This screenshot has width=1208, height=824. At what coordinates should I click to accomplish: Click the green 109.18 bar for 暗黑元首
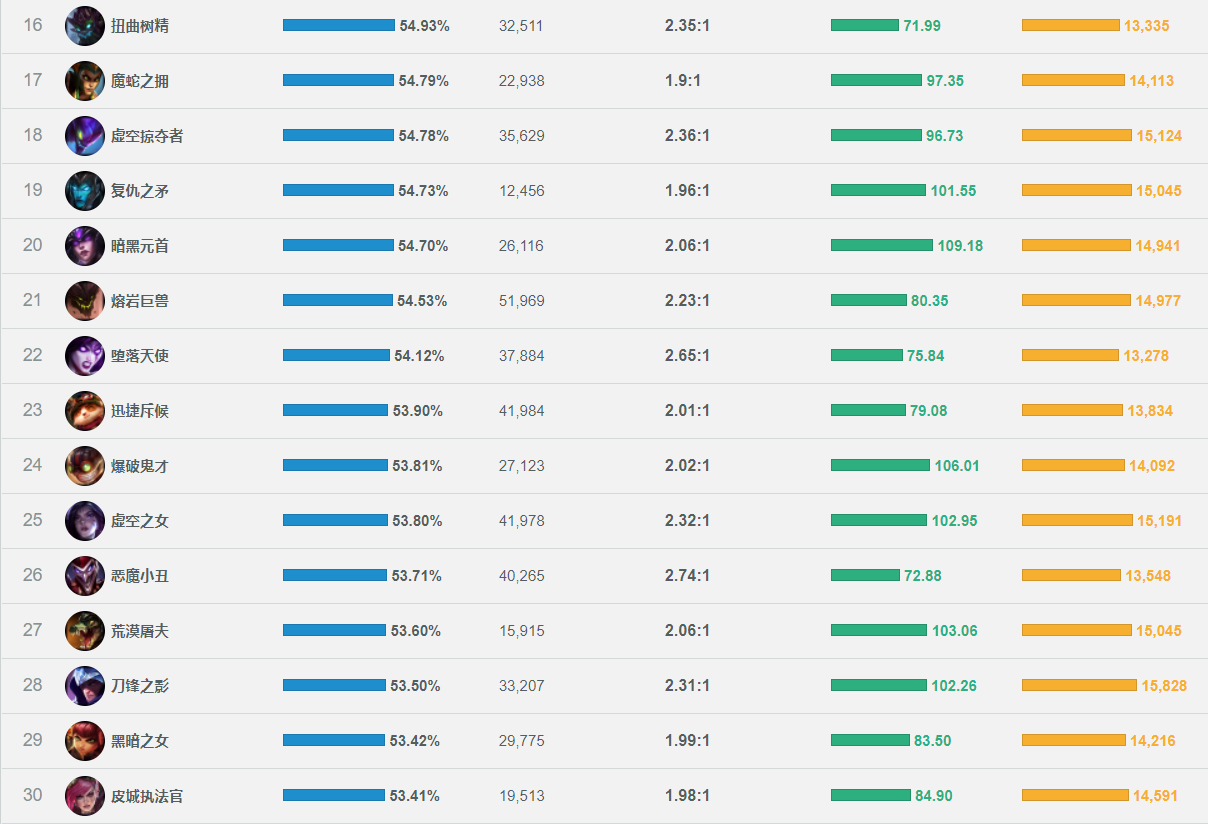coord(881,246)
